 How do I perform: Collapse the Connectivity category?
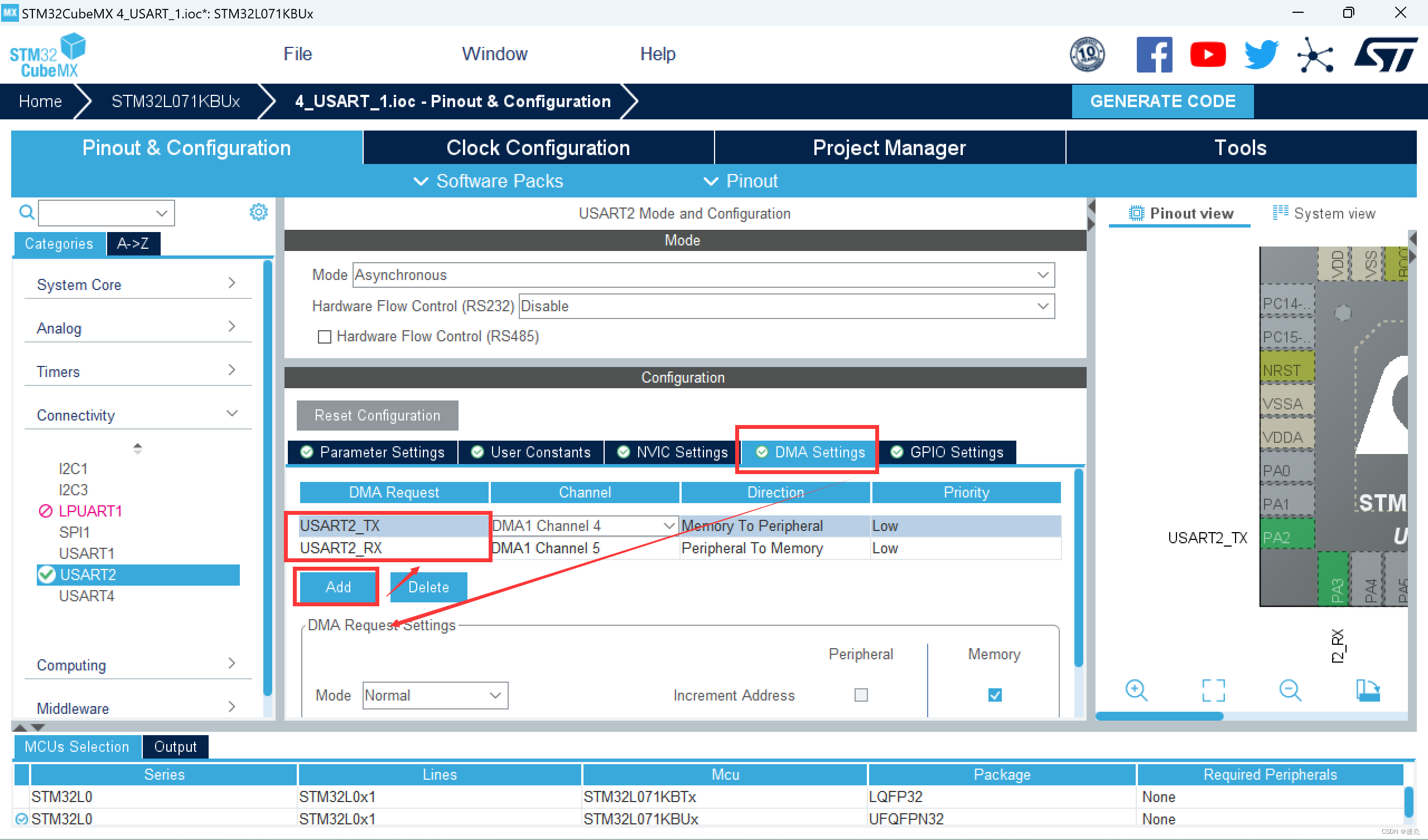pos(138,415)
